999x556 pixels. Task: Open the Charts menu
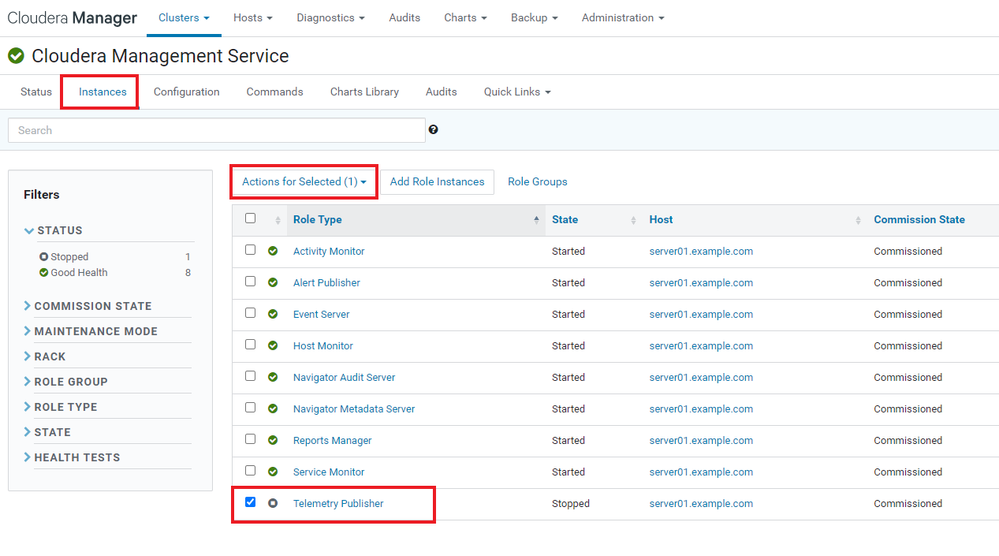tap(465, 18)
